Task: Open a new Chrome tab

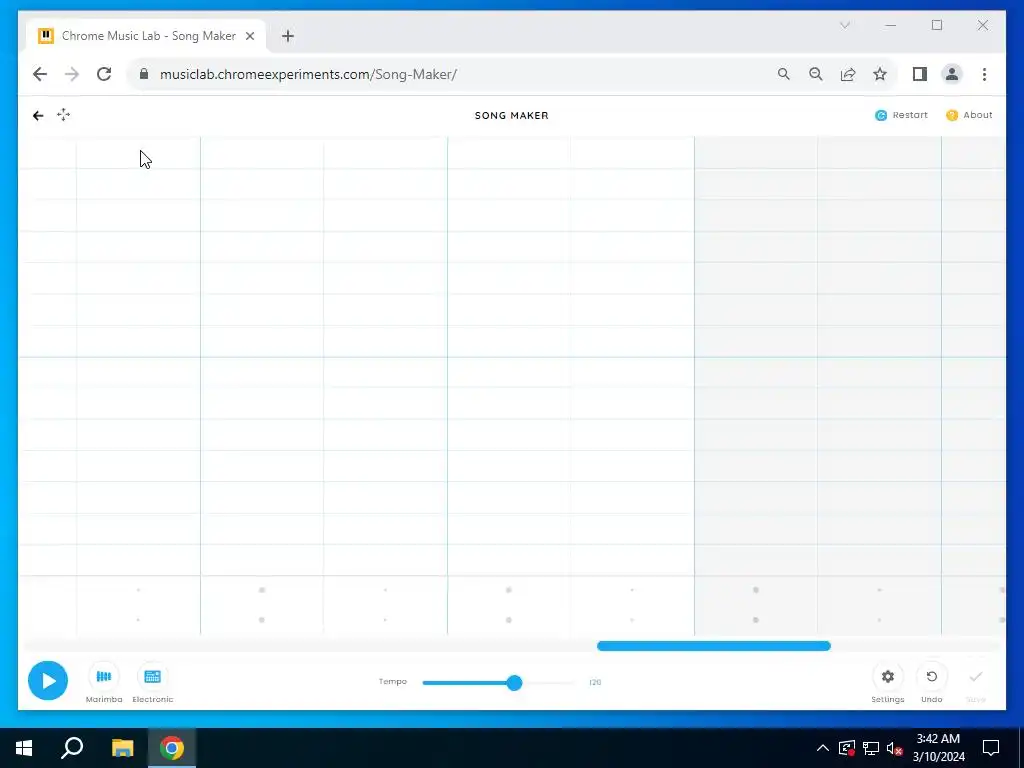Action: pyautogui.click(x=288, y=36)
